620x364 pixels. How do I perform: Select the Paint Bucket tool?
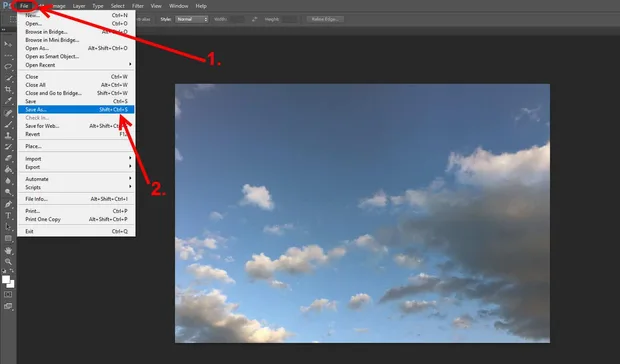pos(8,170)
